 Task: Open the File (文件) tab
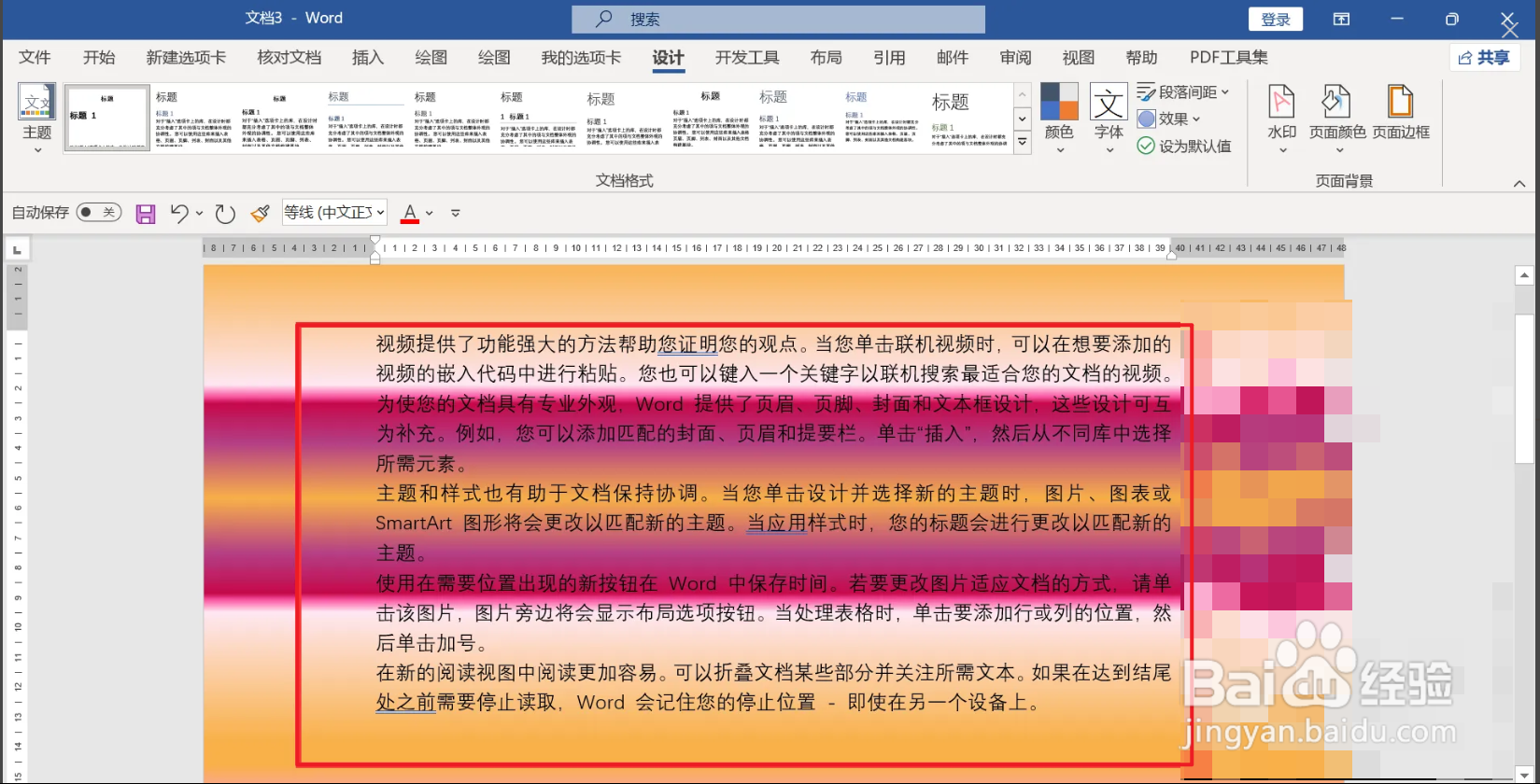point(35,57)
